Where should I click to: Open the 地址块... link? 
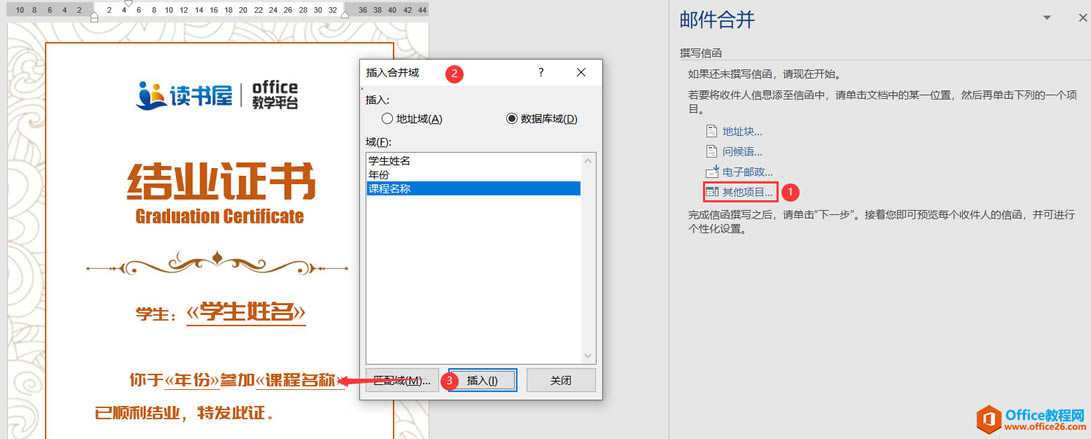point(742,131)
